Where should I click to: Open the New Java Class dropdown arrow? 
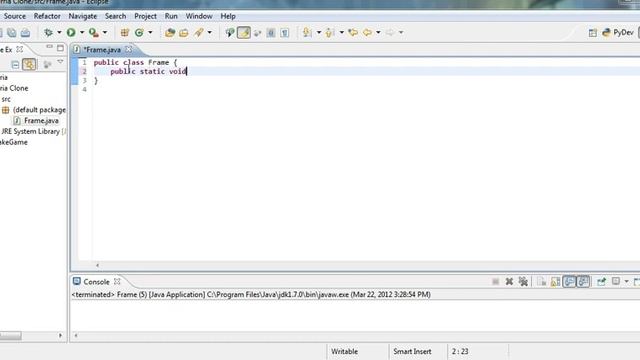coord(150,32)
